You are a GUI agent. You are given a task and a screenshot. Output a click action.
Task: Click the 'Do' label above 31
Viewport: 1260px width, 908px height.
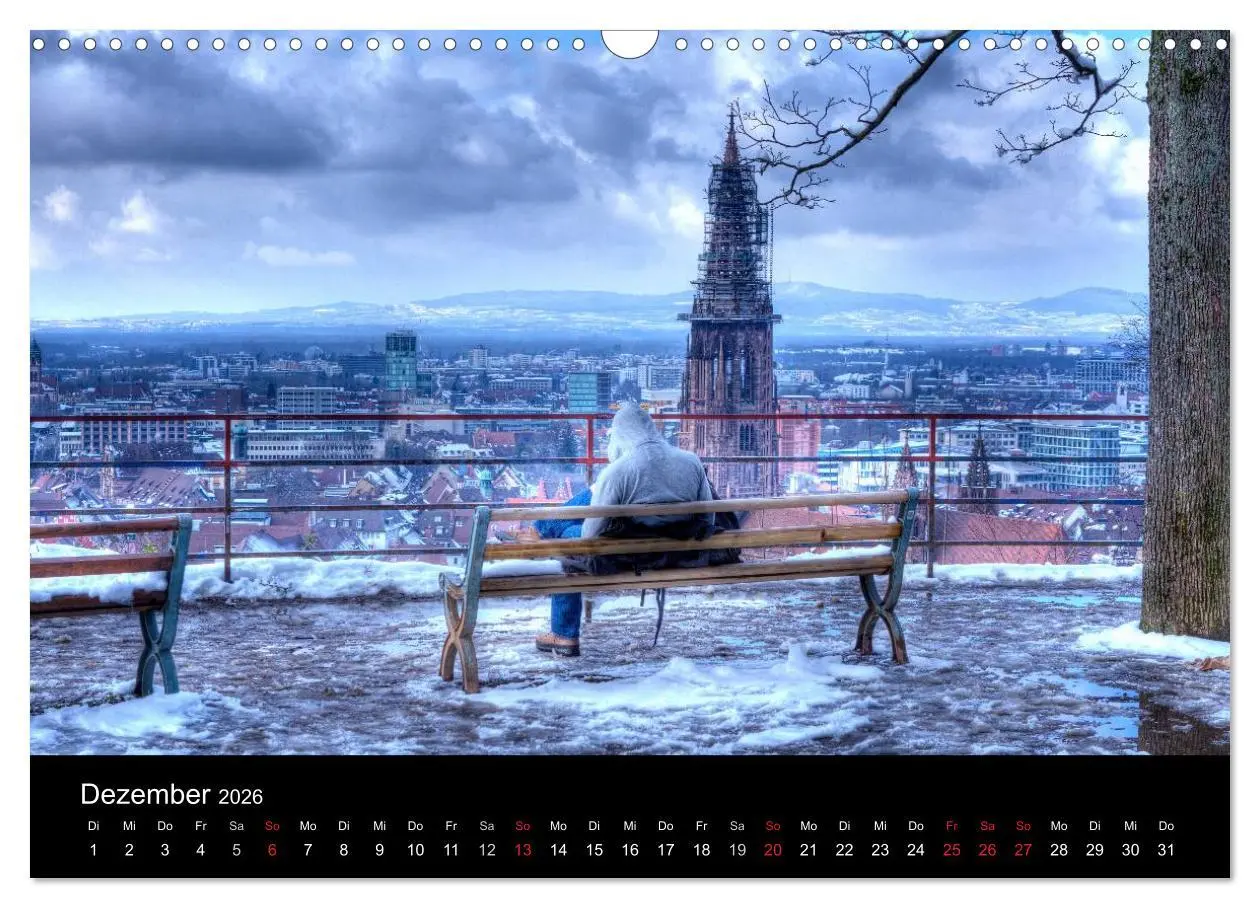click(x=1166, y=826)
